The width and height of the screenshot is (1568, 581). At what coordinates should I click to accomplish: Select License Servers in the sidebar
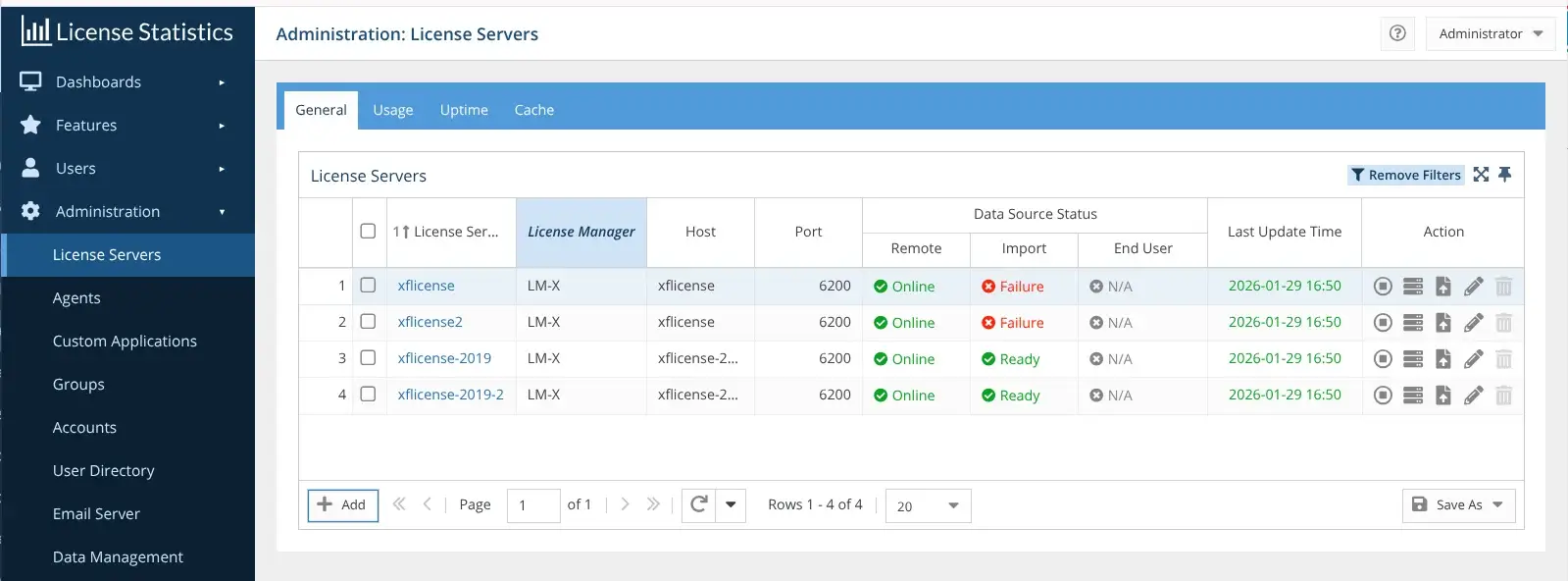click(x=127, y=255)
